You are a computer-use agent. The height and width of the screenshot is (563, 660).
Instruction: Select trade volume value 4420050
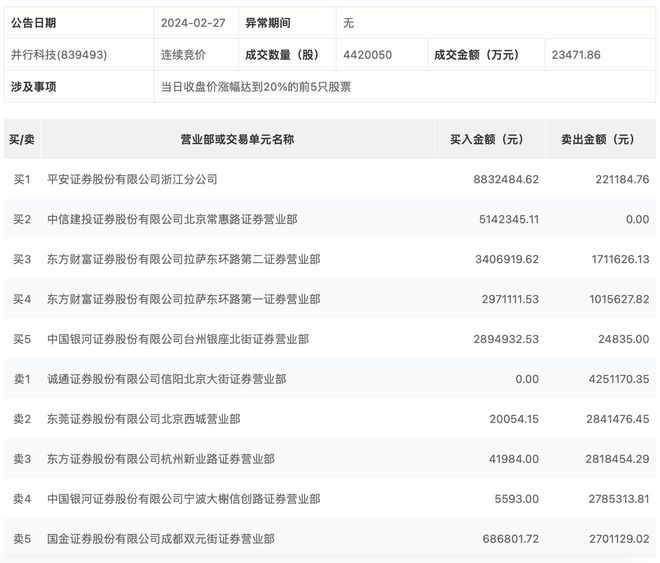367,55
